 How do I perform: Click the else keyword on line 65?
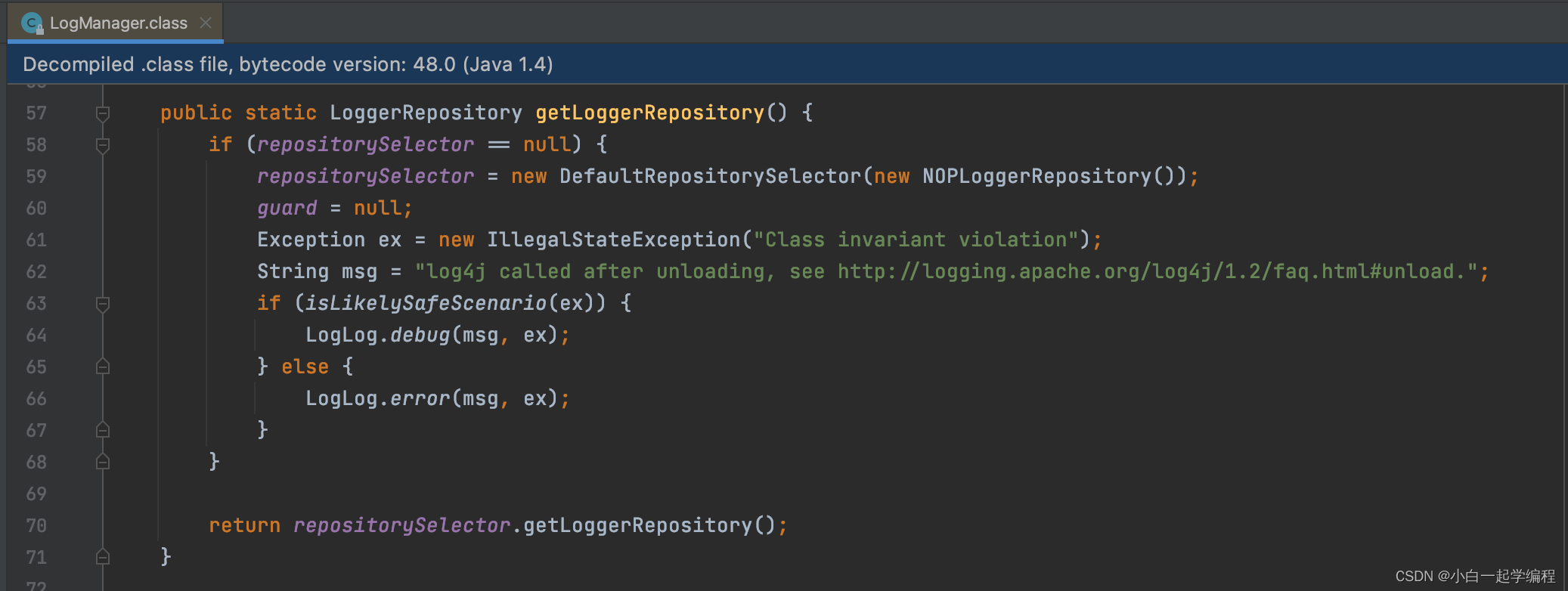pyautogui.click(x=305, y=367)
